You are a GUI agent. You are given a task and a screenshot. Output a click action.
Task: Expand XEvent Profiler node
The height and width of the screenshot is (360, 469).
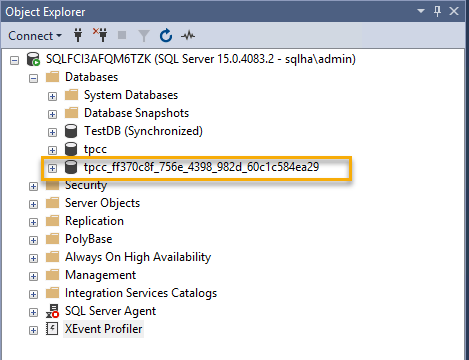[x=33, y=330]
